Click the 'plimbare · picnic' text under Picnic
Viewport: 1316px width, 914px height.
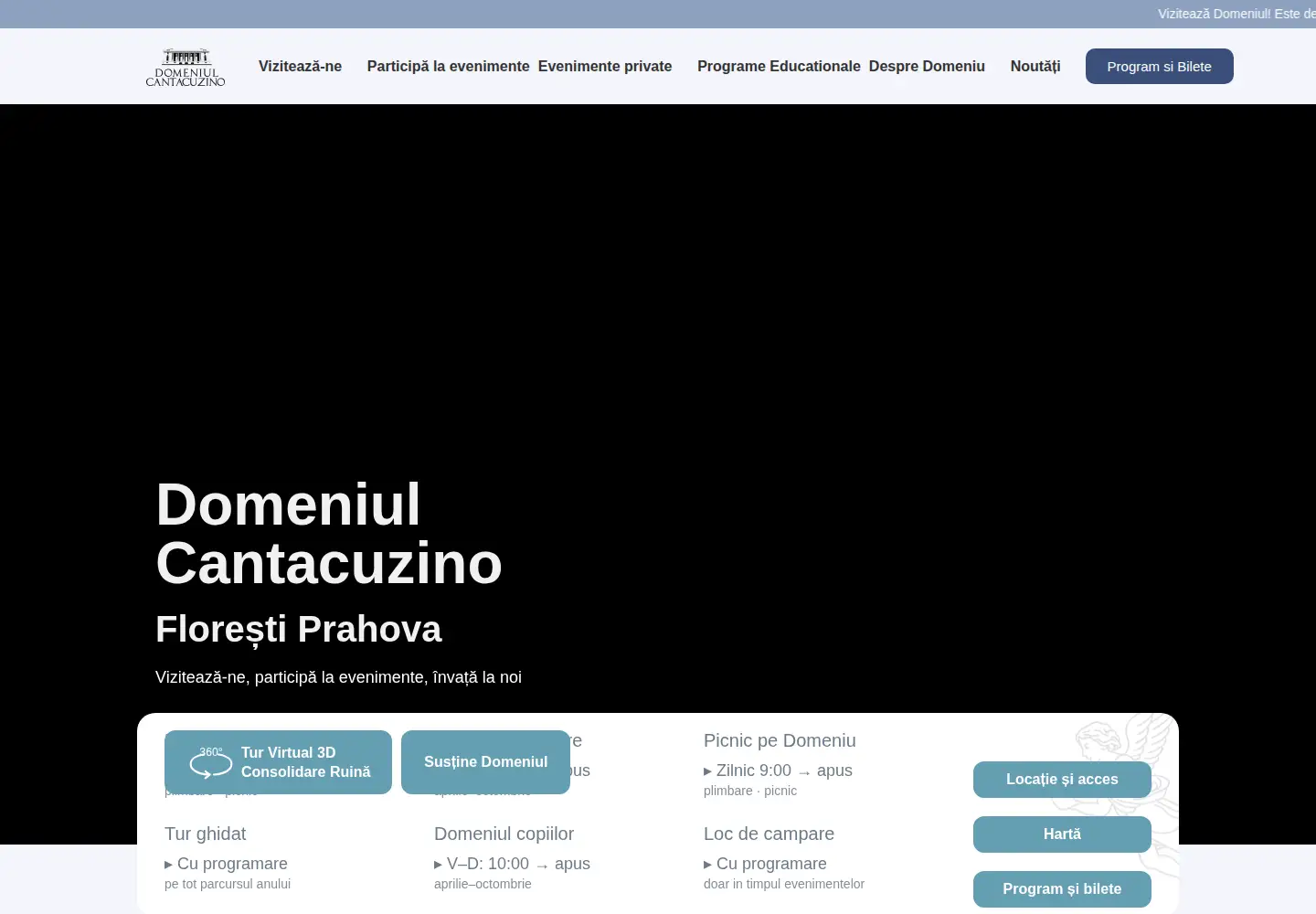[x=750, y=791]
